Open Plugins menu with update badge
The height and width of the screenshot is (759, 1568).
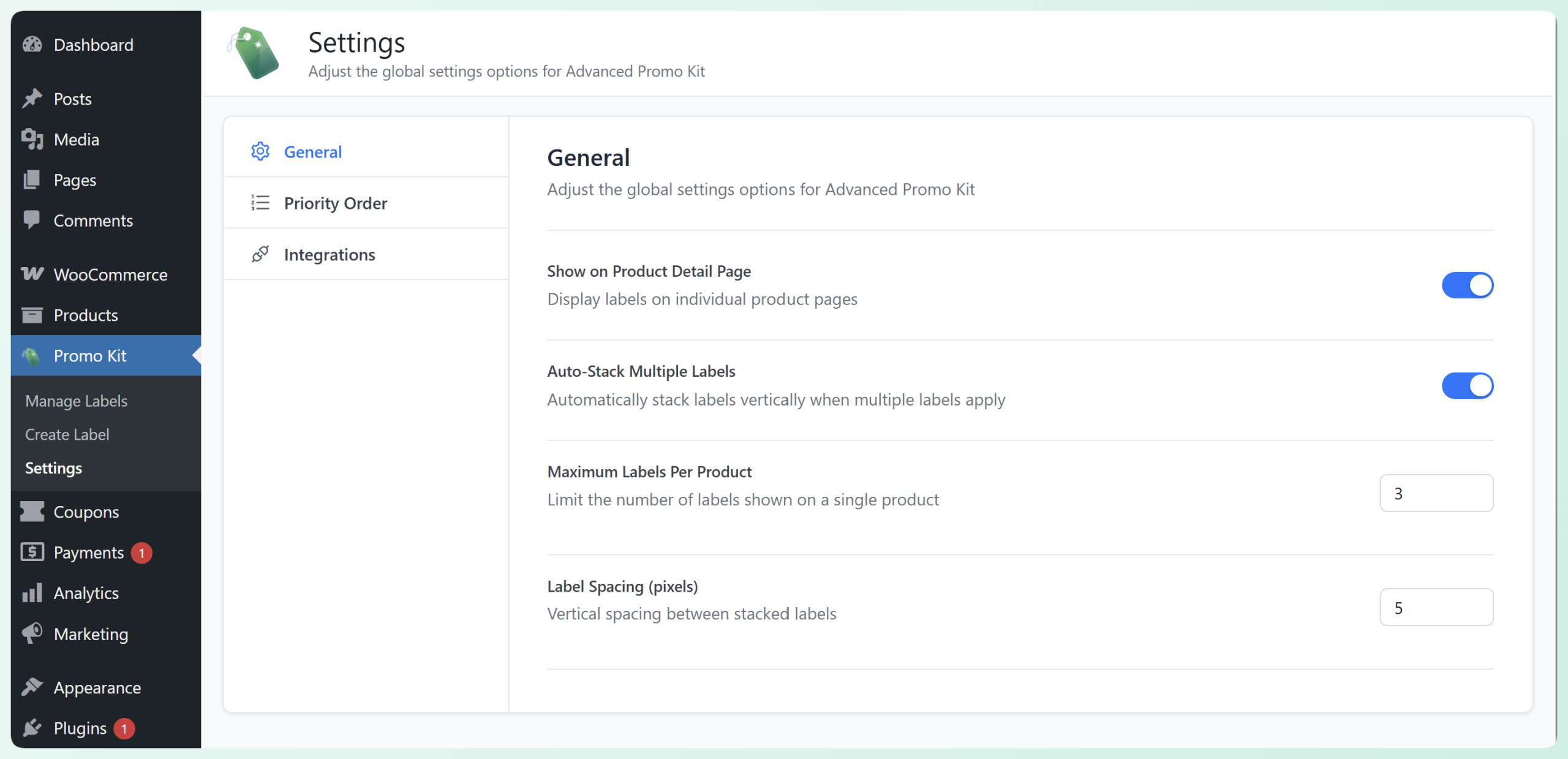point(80,728)
